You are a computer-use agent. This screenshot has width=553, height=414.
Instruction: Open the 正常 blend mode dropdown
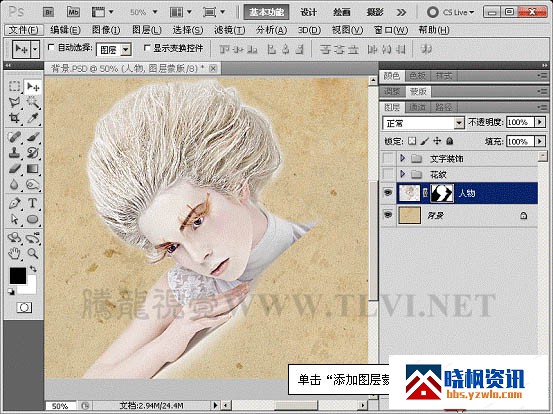pos(423,123)
